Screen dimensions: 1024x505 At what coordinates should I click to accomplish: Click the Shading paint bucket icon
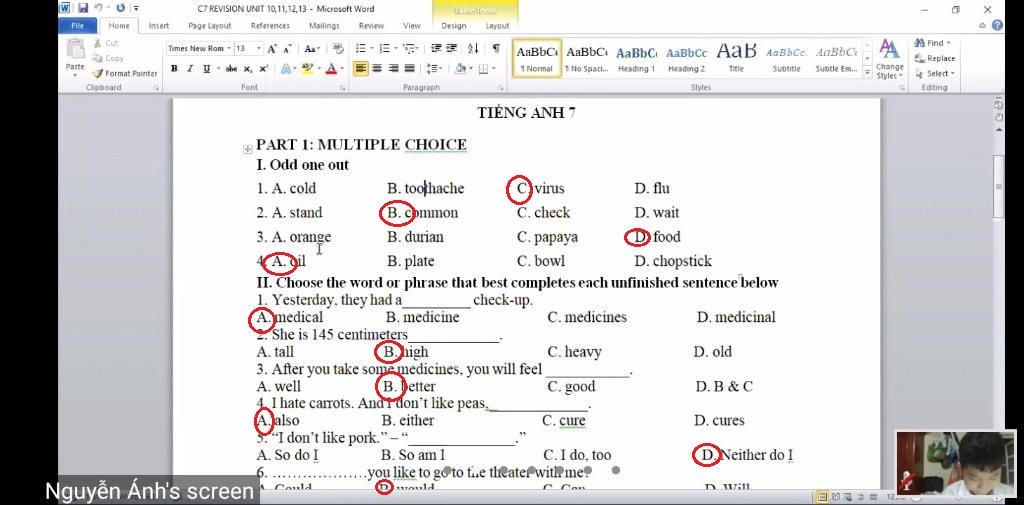tap(460, 69)
